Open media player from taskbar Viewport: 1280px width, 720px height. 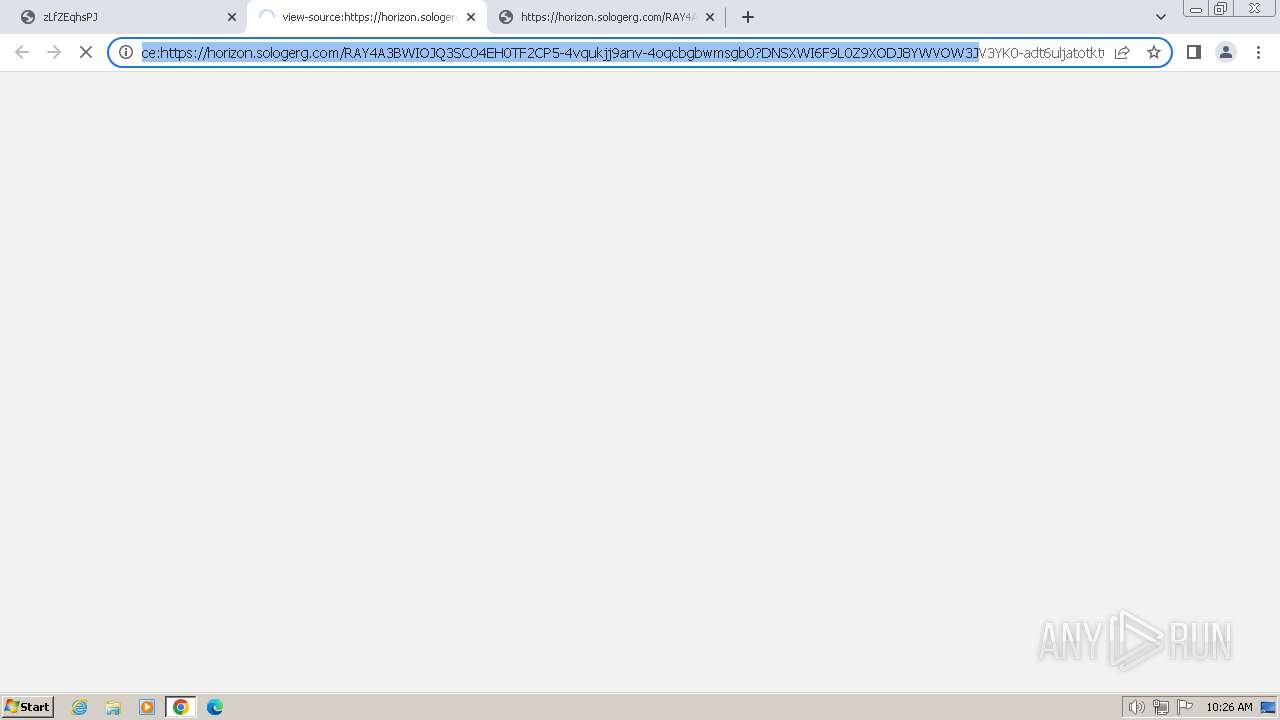pos(147,707)
